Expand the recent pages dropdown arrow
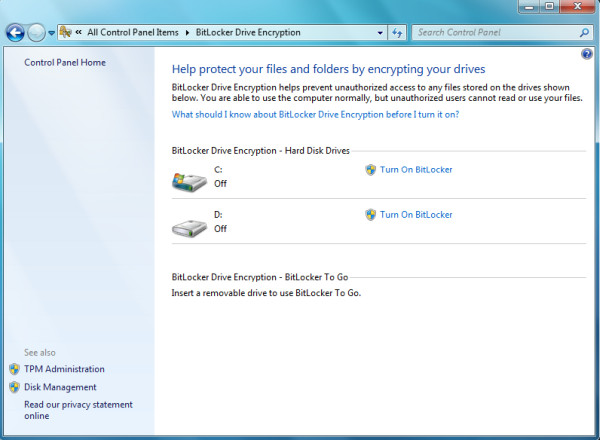 click(51, 33)
